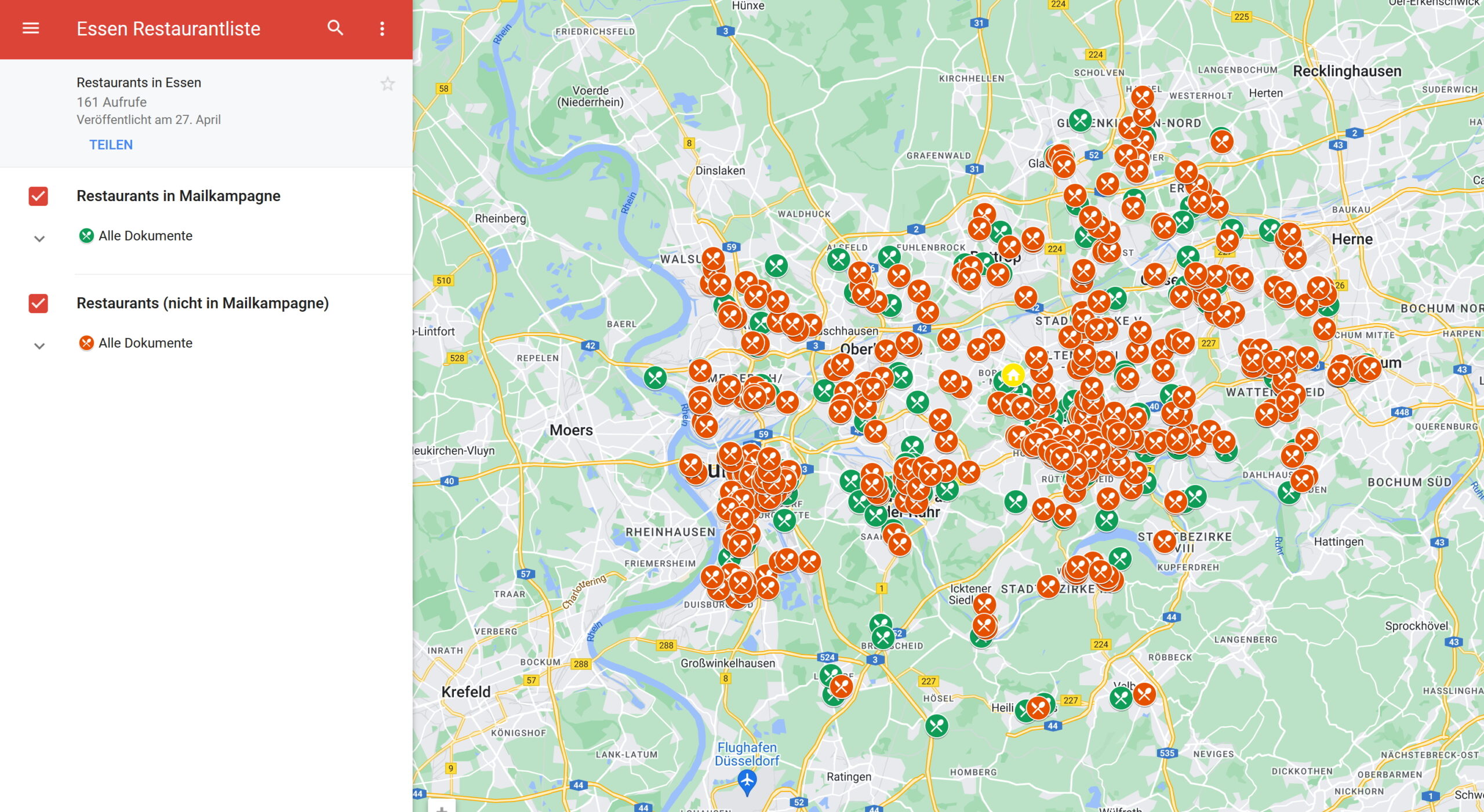Click the Essen Restaurantliste title
Screen dimensions: 1484x812
(168, 28)
